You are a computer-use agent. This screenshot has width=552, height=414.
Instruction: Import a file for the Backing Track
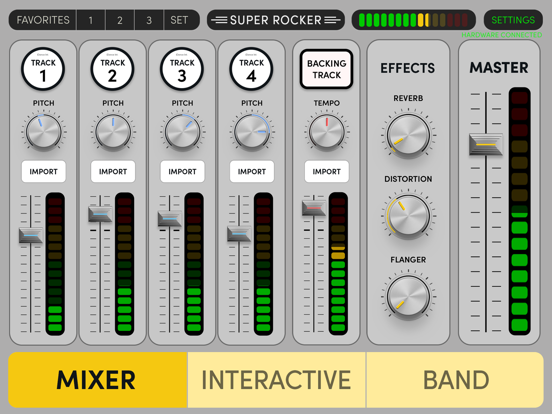327,171
